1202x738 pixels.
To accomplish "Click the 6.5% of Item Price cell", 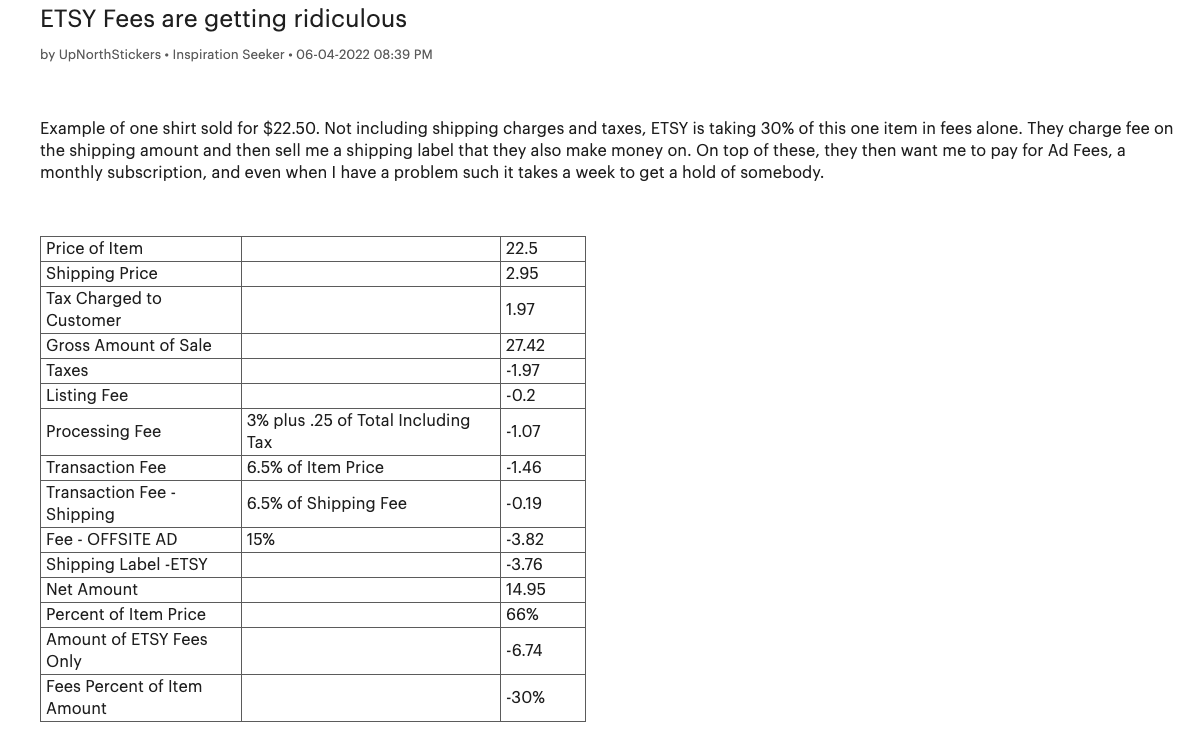I will click(315, 468).
